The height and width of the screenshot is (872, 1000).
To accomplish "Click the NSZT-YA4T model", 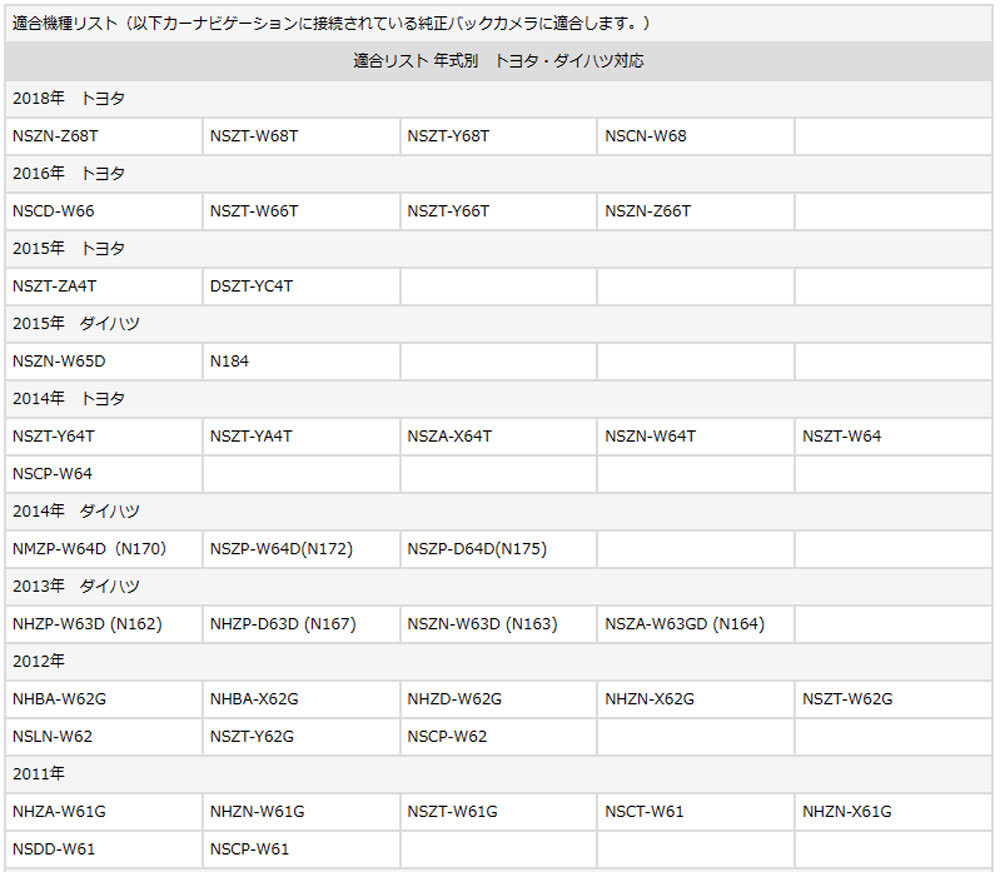I will pyautogui.click(x=301, y=436).
